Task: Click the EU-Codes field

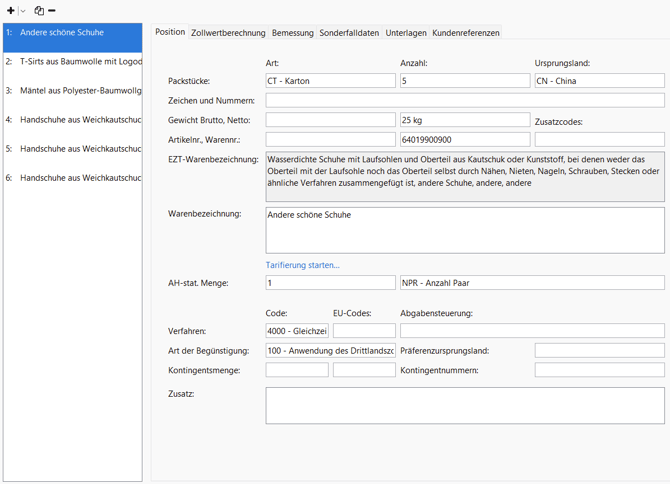Action: click(x=364, y=331)
